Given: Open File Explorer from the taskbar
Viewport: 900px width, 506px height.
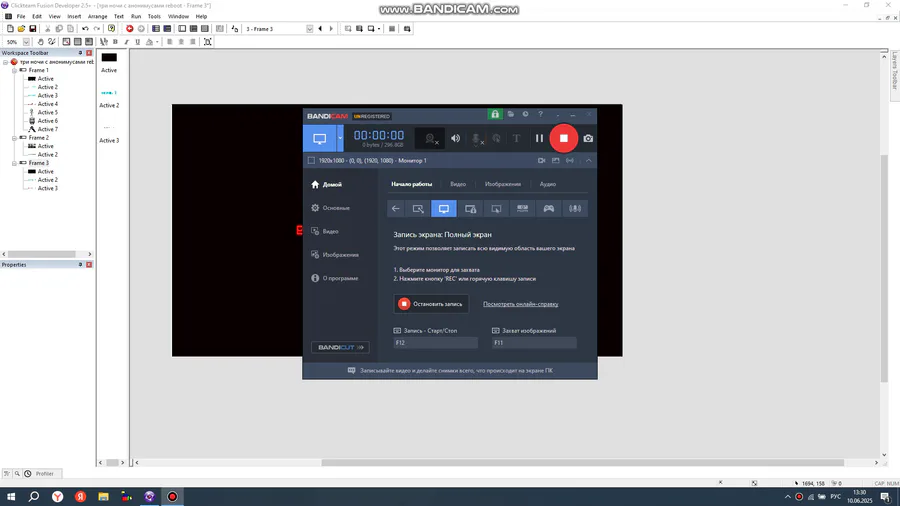Looking at the screenshot, I should [103, 497].
